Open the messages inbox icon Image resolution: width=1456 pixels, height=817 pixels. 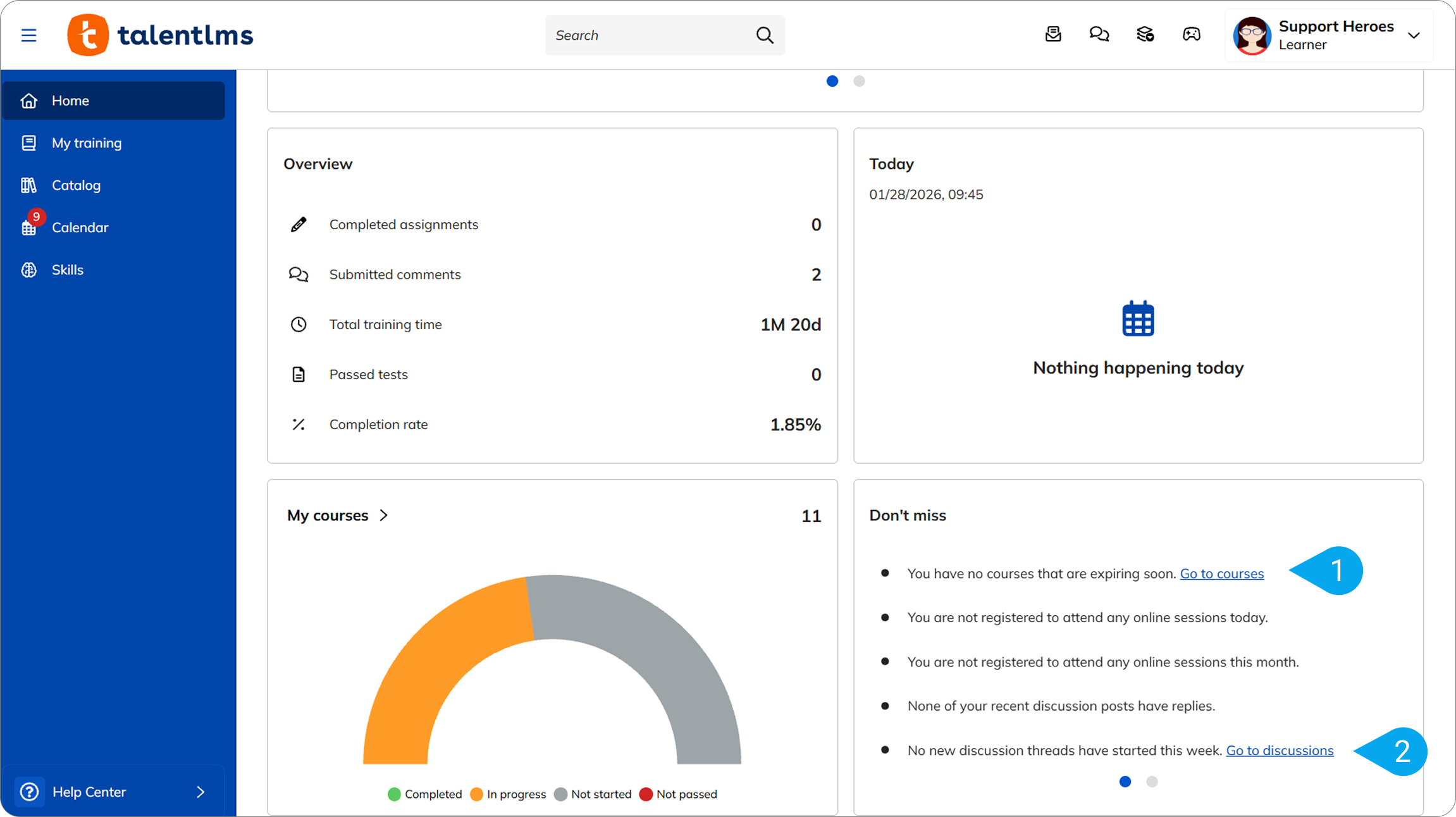tap(1053, 34)
